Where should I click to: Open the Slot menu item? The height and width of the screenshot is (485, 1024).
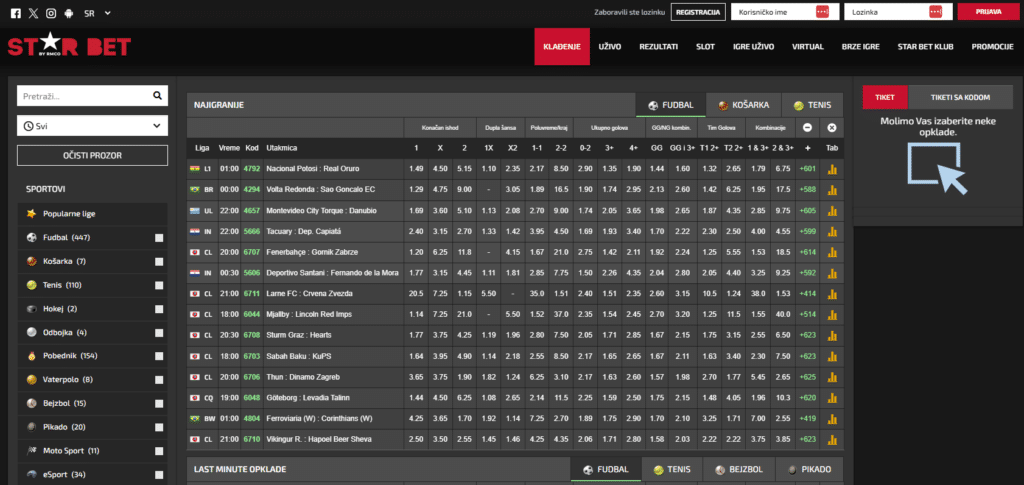click(x=705, y=47)
